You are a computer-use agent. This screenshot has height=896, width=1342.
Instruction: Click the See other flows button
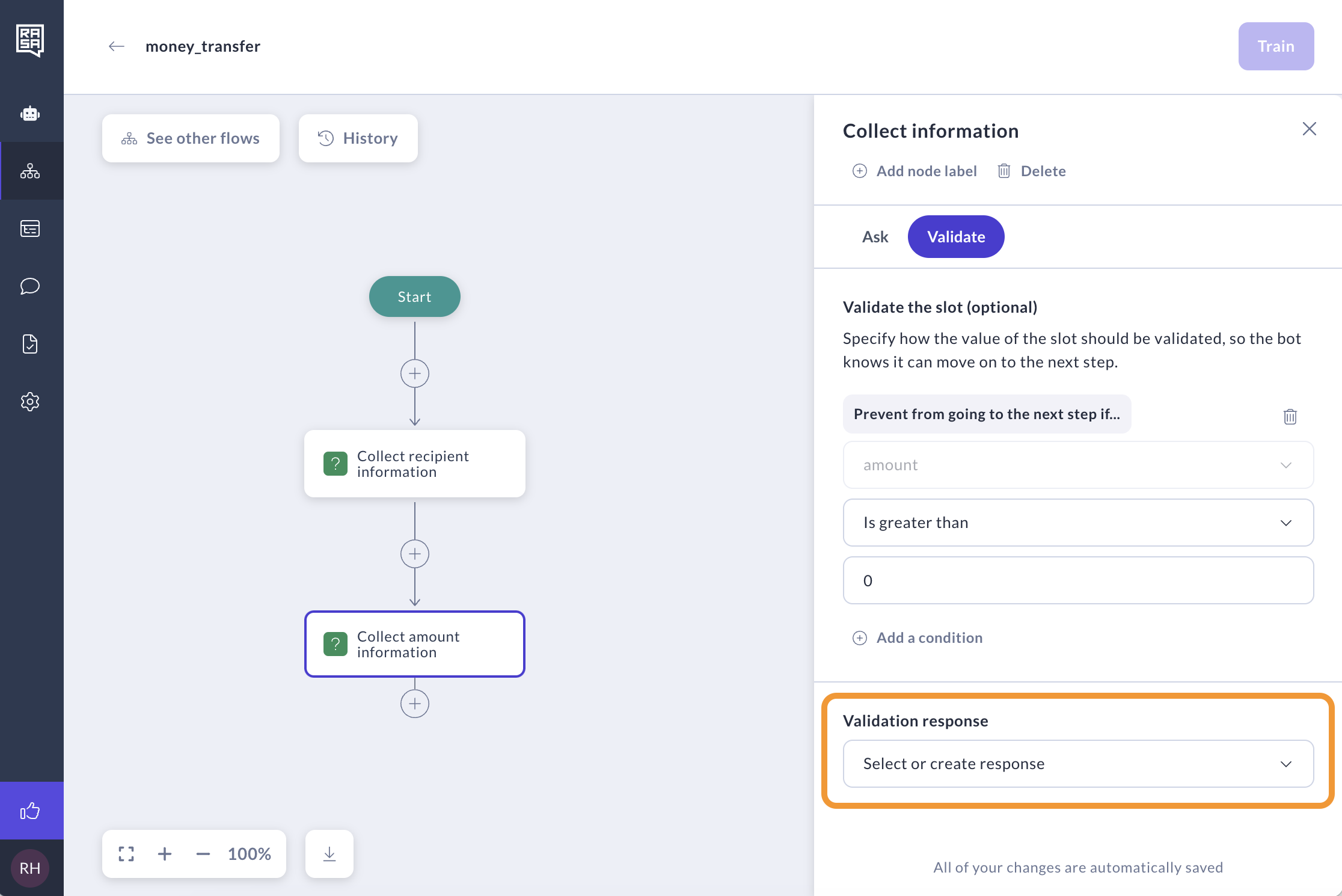(x=191, y=138)
